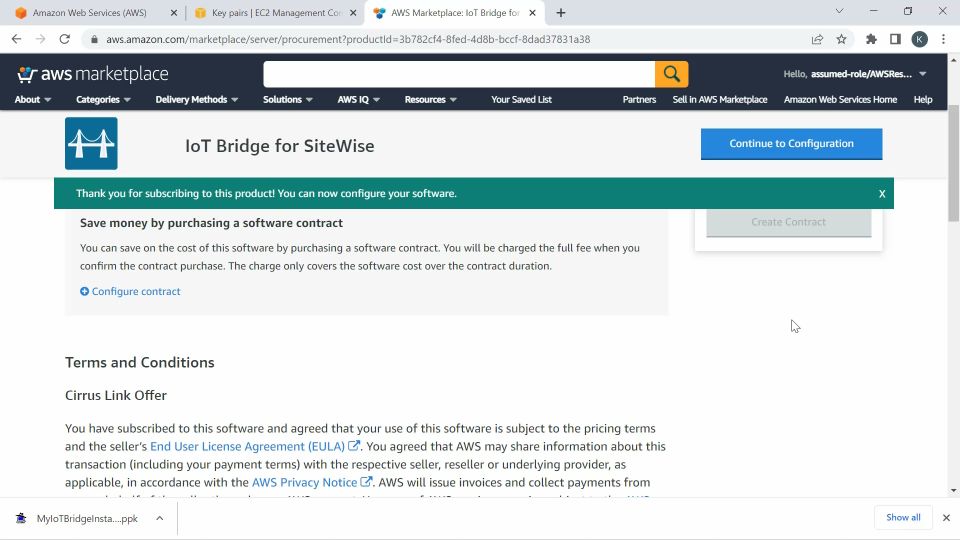This screenshot has width=960, height=540.
Task: Close the downloads bar
Action: tap(947, 518)
